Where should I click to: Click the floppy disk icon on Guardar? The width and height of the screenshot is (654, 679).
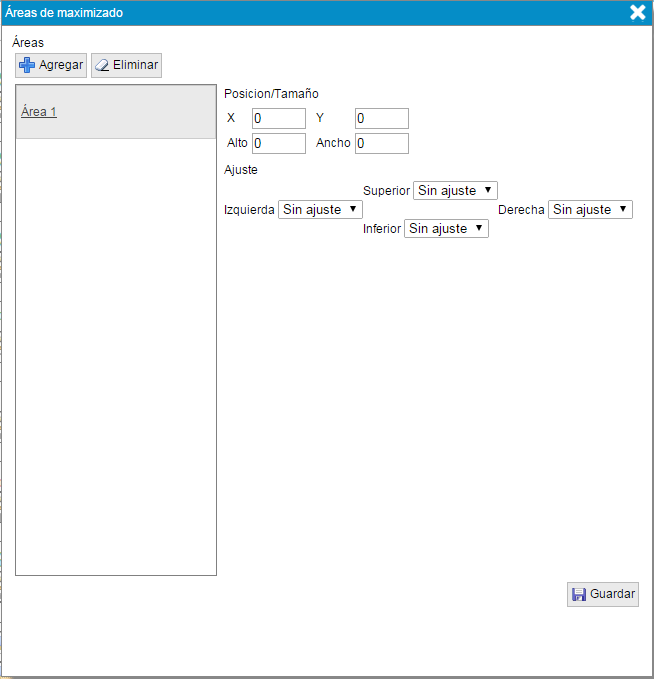[x=578, y=594]
